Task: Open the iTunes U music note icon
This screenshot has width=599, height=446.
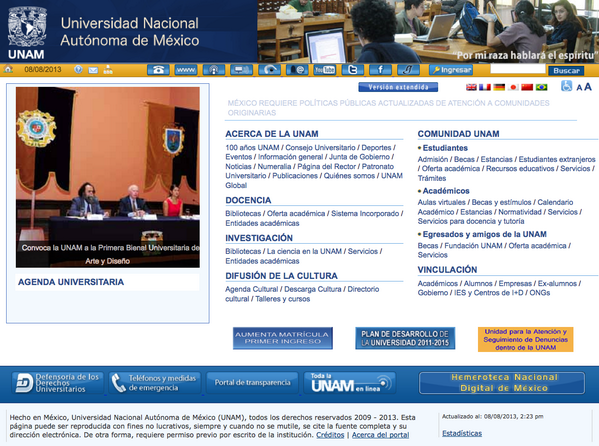Action: click(x=408, y=70)
